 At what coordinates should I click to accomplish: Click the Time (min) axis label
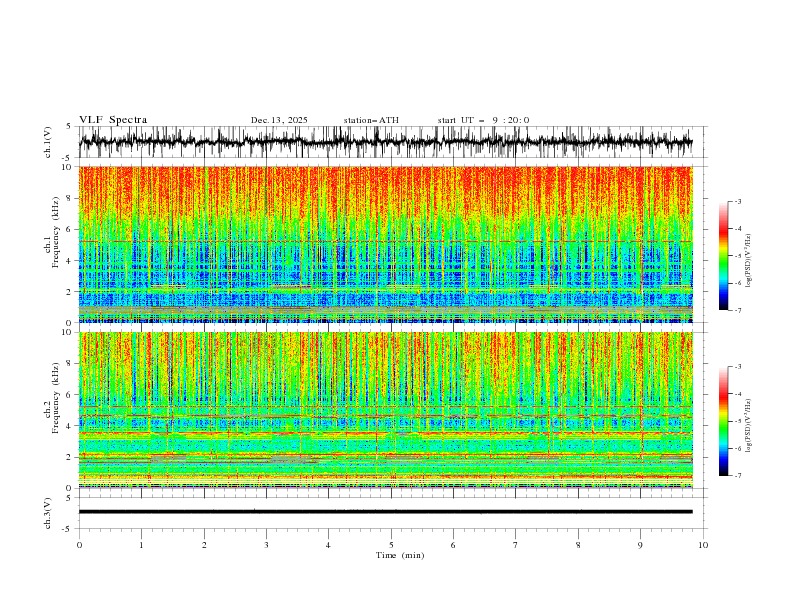[400, 555]
